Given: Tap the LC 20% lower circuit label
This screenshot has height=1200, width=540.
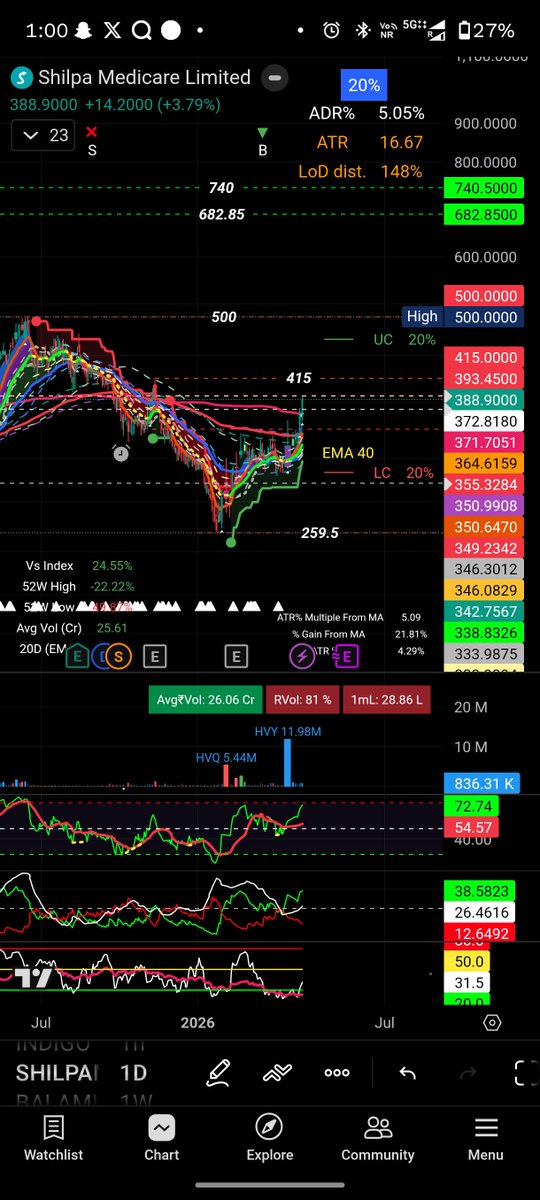Looking at the screenshot, I should pyautogui.click(x=404, y=472).
